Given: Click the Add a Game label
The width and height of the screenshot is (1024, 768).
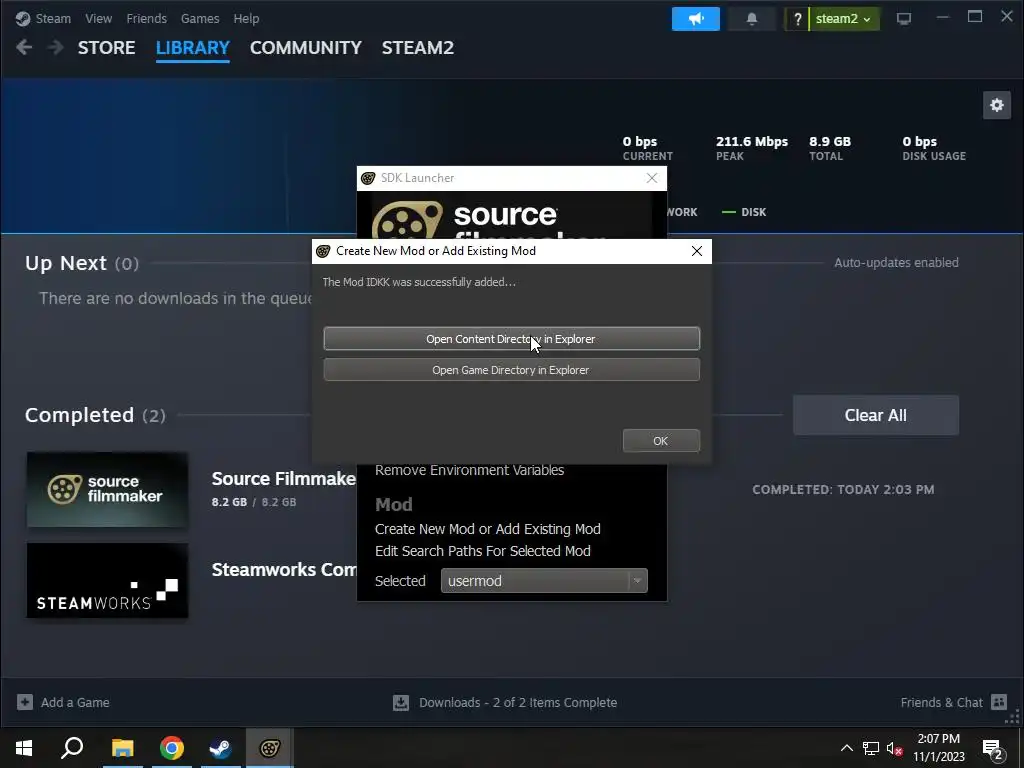Looking at the screenshot, I should click(x=75, y=703).
